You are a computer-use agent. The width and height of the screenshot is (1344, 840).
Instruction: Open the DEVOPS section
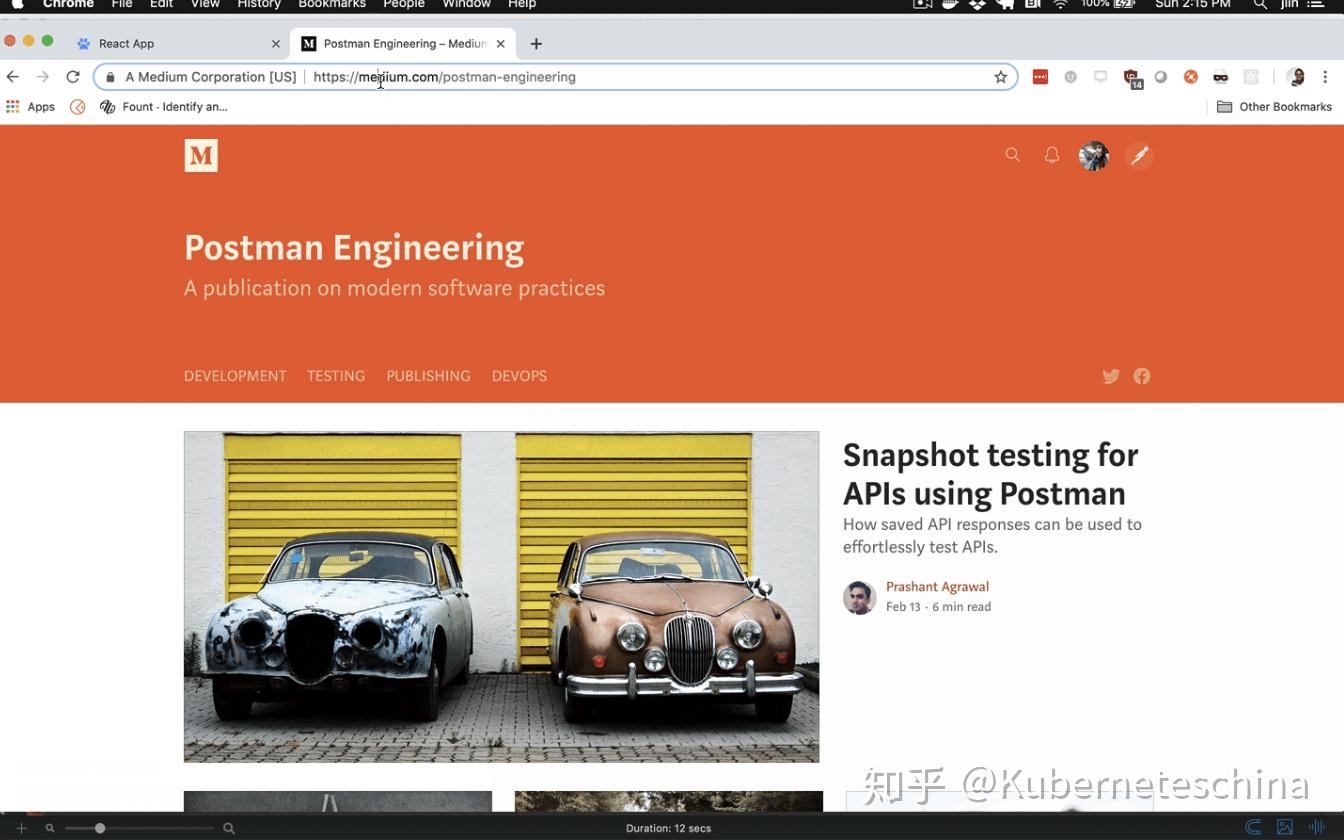[x=519, y=376]
